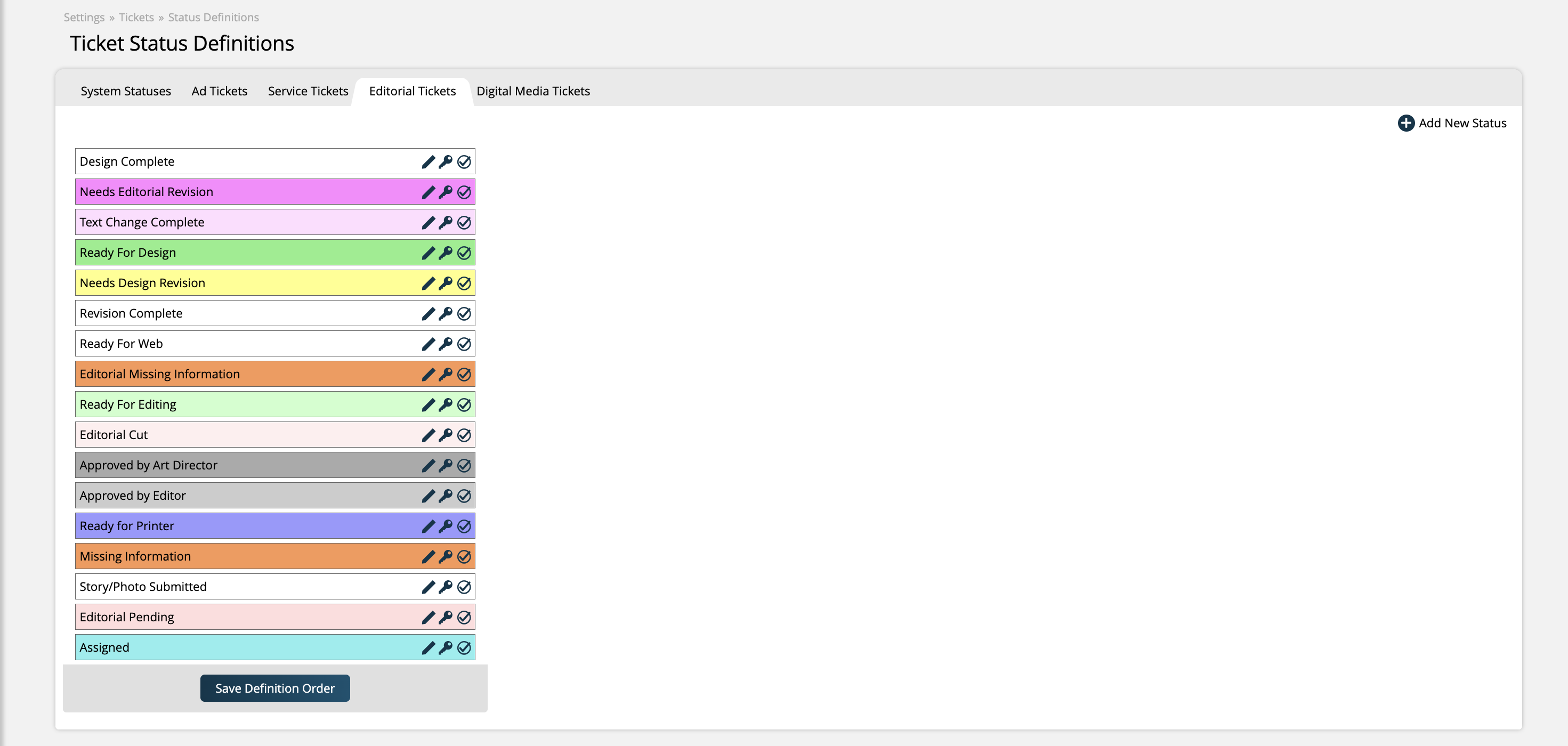
Task: Edit the Ready For Editing status
Action: (428, 404)
